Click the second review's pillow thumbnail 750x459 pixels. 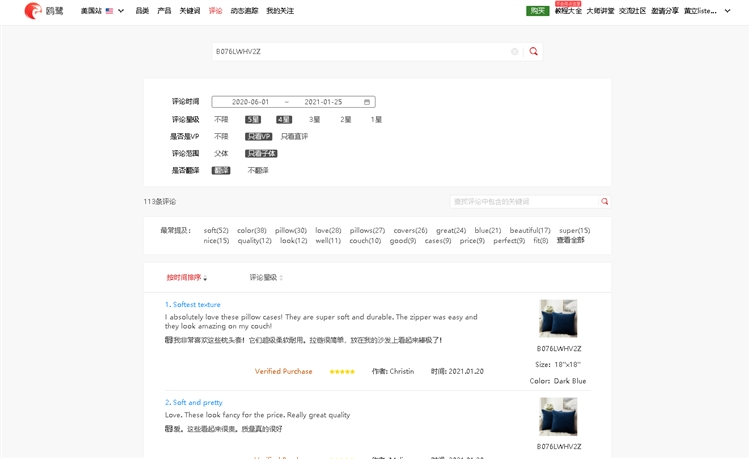click(x=558, y=416)
